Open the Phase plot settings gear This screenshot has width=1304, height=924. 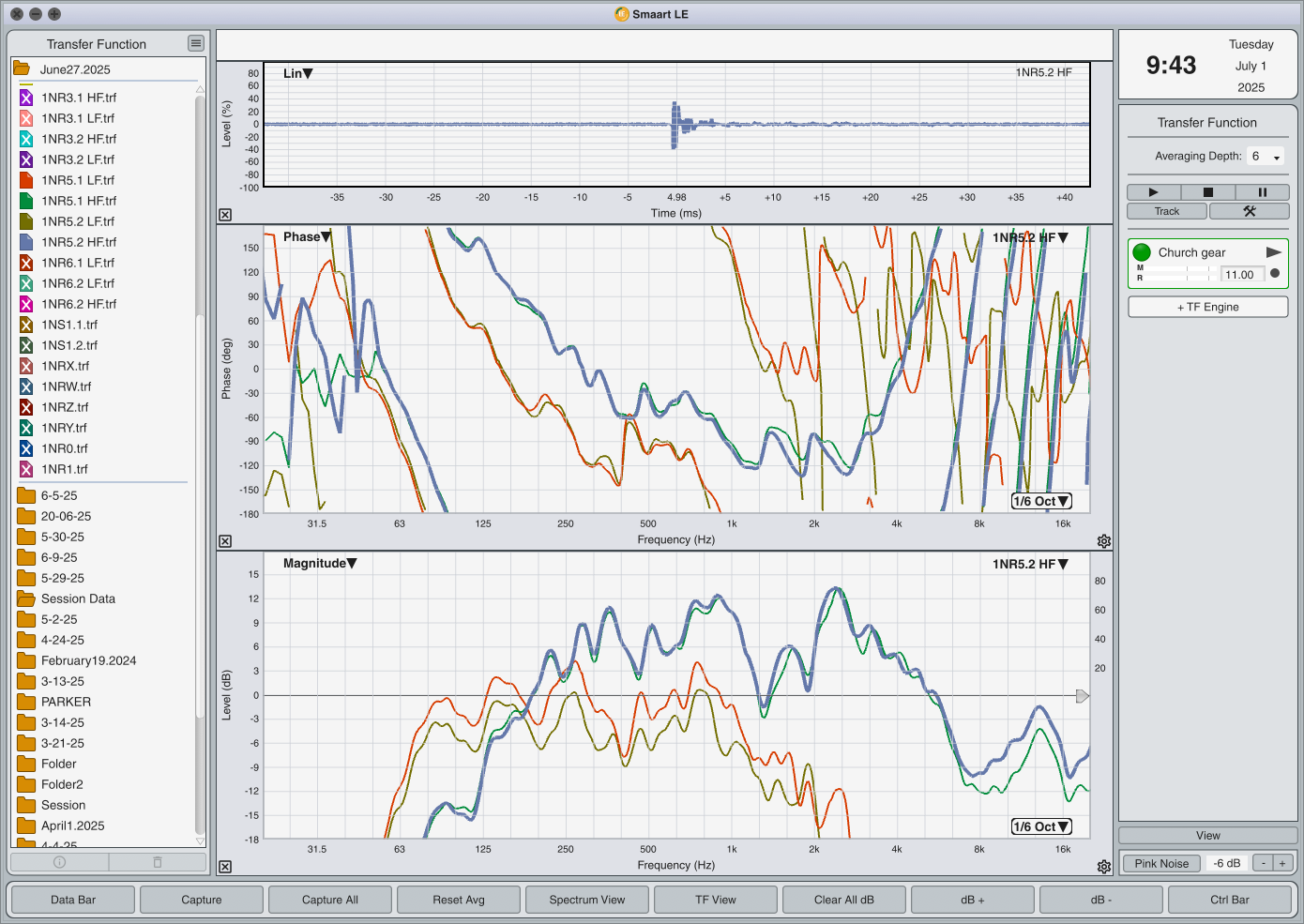point(1104,541)
